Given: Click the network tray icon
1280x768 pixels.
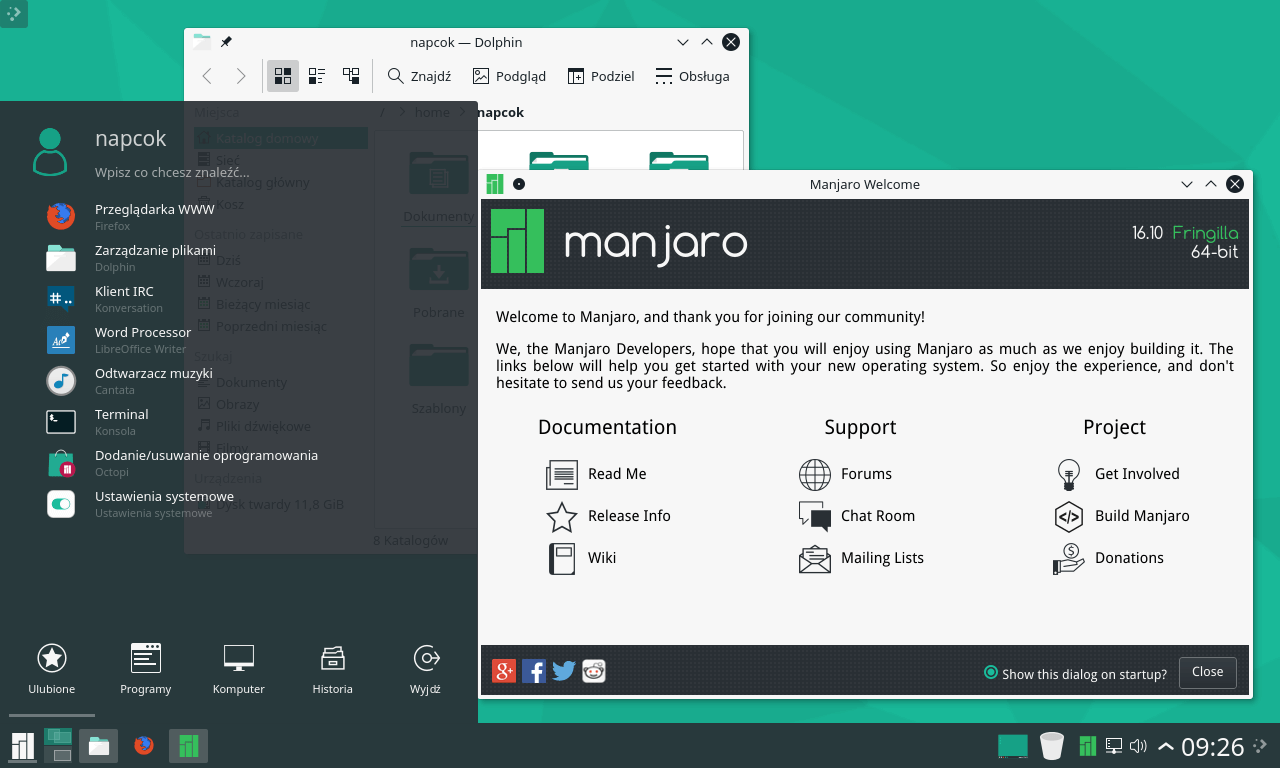Looking at the screenshot, I should (1113, 746).
